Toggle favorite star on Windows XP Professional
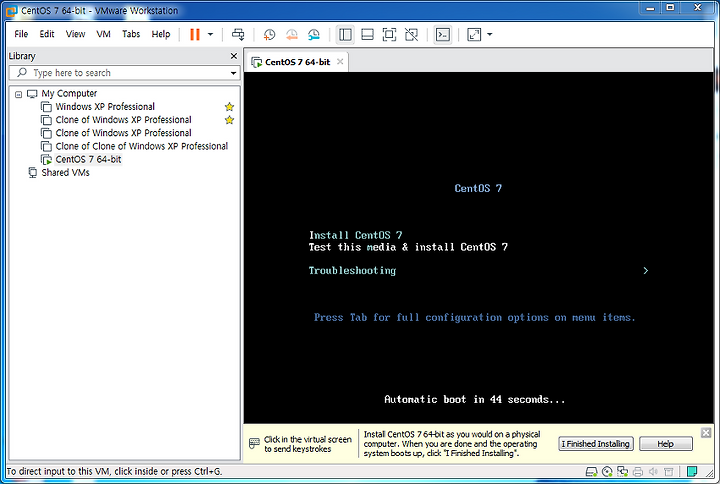The width and height of the screenshot is (720, 484). tap(229, 107)
